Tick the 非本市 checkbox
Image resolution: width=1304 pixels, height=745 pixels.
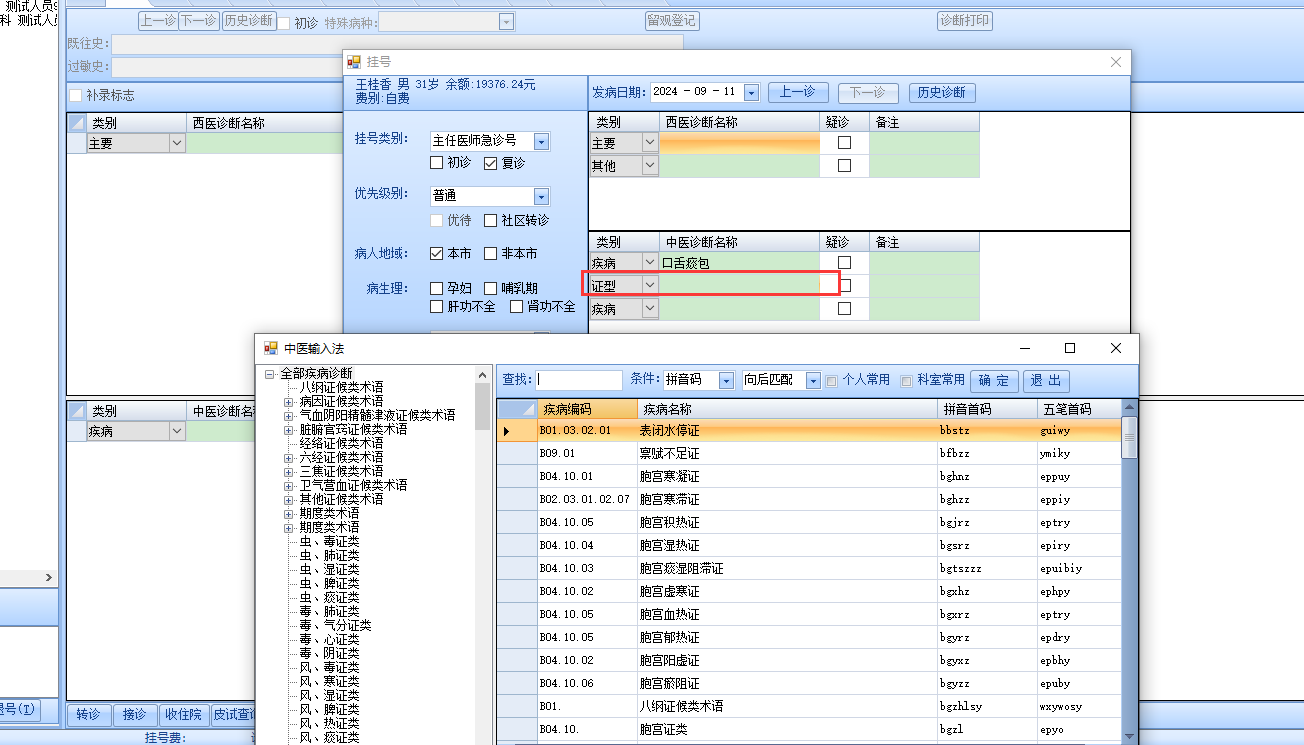click(491, 254)
